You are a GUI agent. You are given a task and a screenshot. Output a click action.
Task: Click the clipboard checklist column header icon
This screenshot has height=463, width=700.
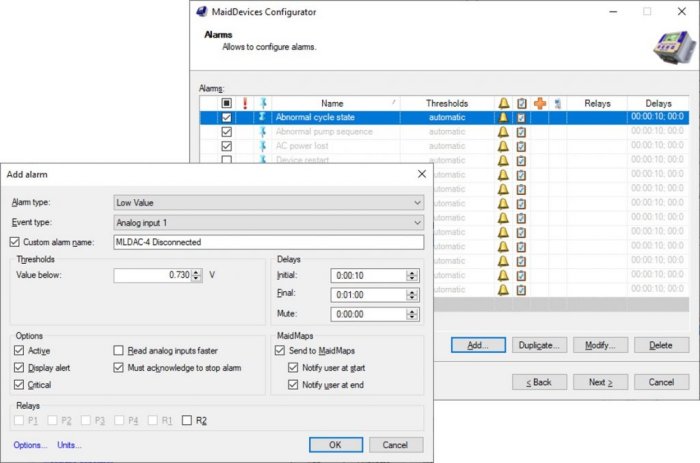click(521, 103)
